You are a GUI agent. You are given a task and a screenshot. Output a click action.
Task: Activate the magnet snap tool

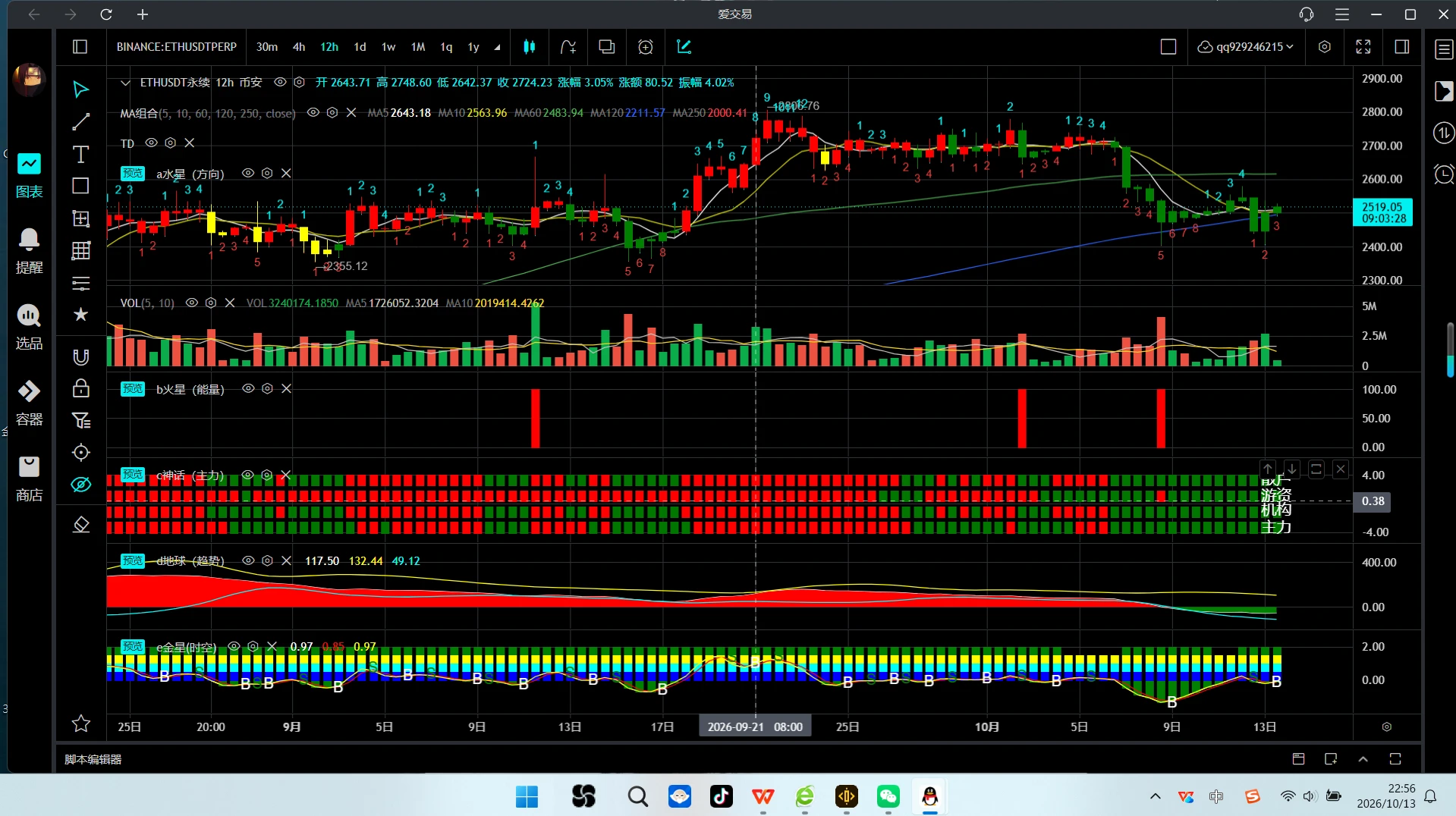pos(80,356)
